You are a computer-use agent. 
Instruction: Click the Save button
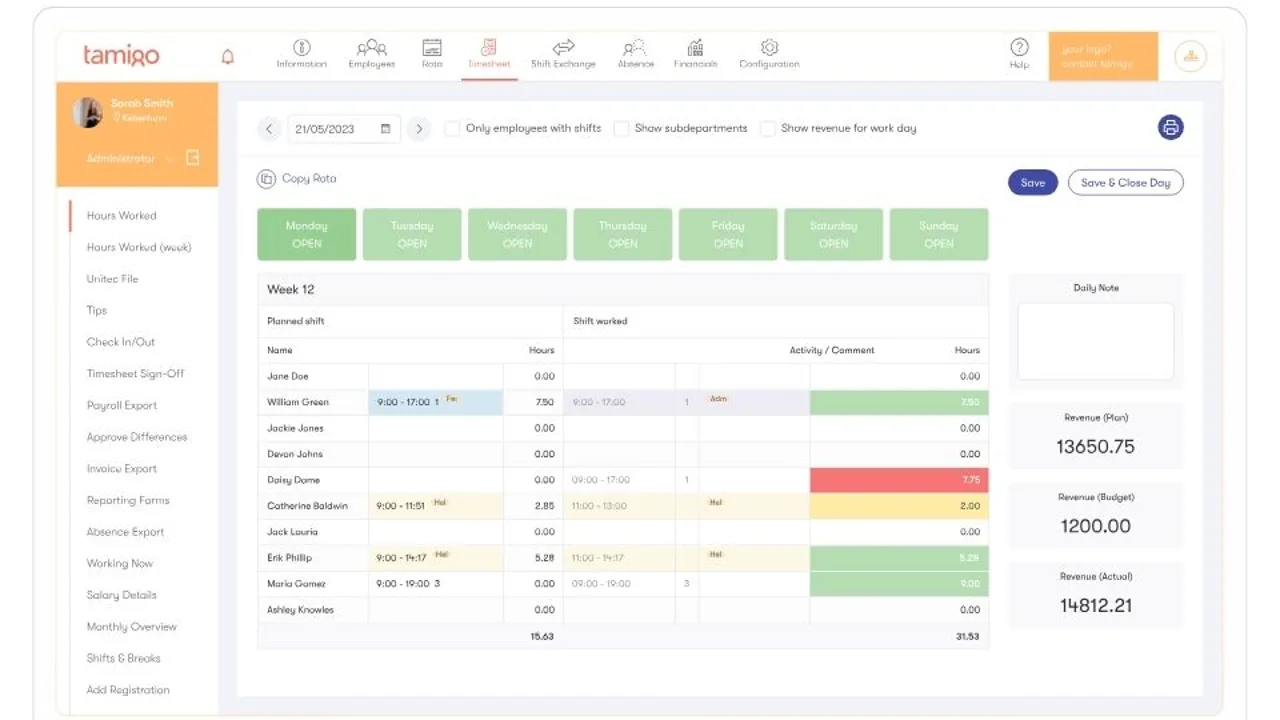coord(1032,183)
